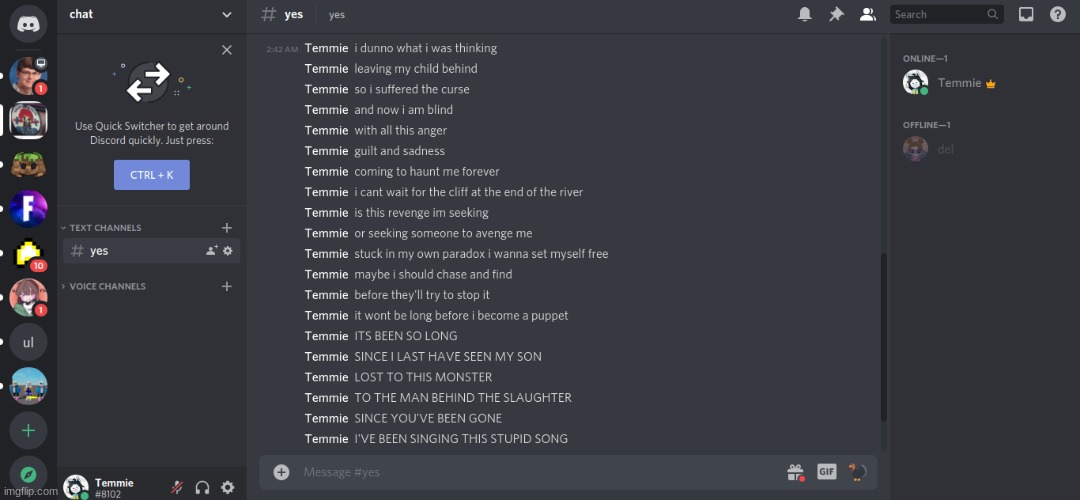
Task: Toggle microphone mute
Action: (x=177, y=488)
